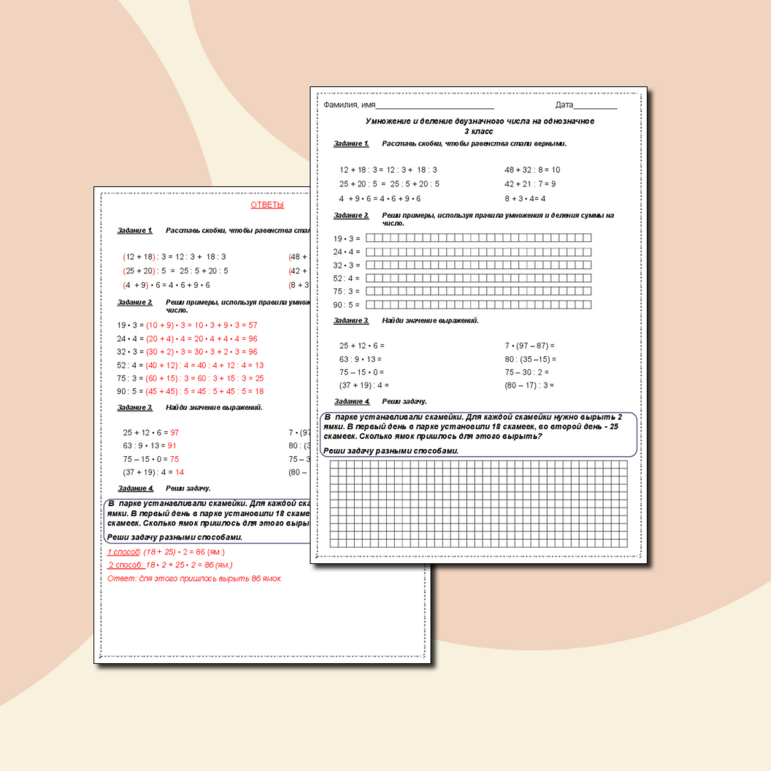Image resolution: width=771 pixels, height=771 pixels.
Task: Click the answer cell row beside "90 : 5 ="
Action: 478,304
